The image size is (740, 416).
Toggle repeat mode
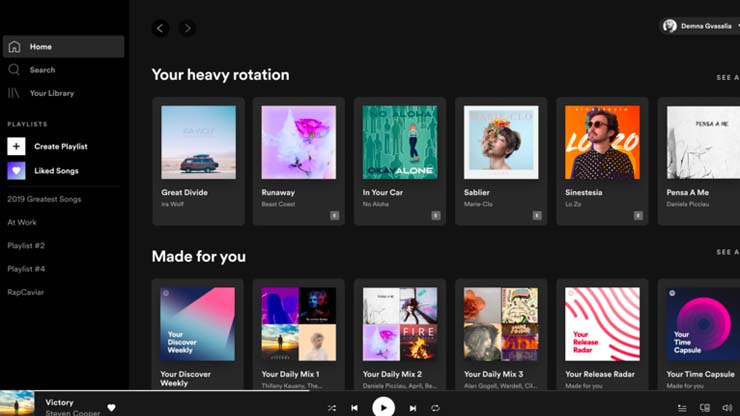435,408
